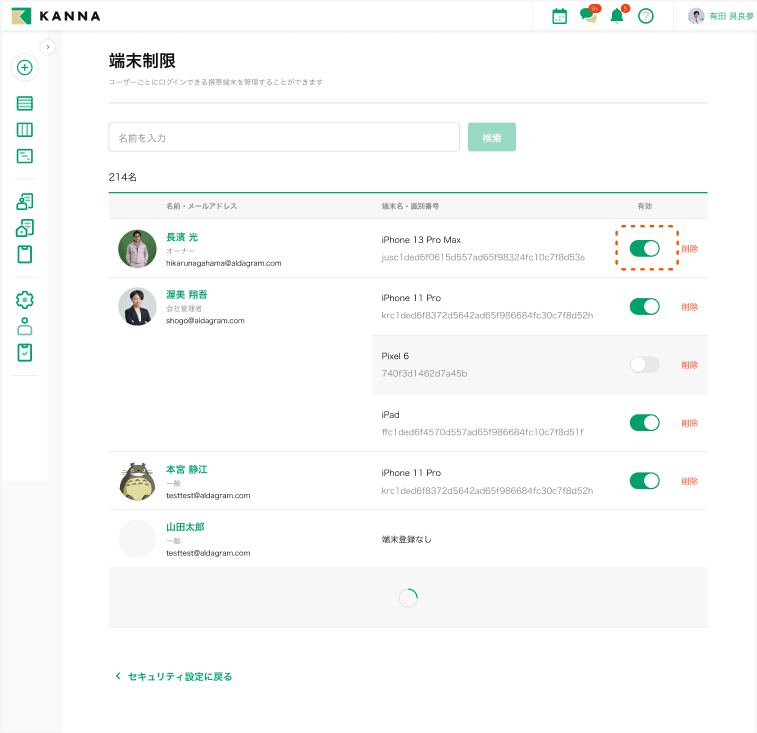The image size is (757, 733).
Task: Toggle off the iPad device switch
Action: [x=645, y=423]
